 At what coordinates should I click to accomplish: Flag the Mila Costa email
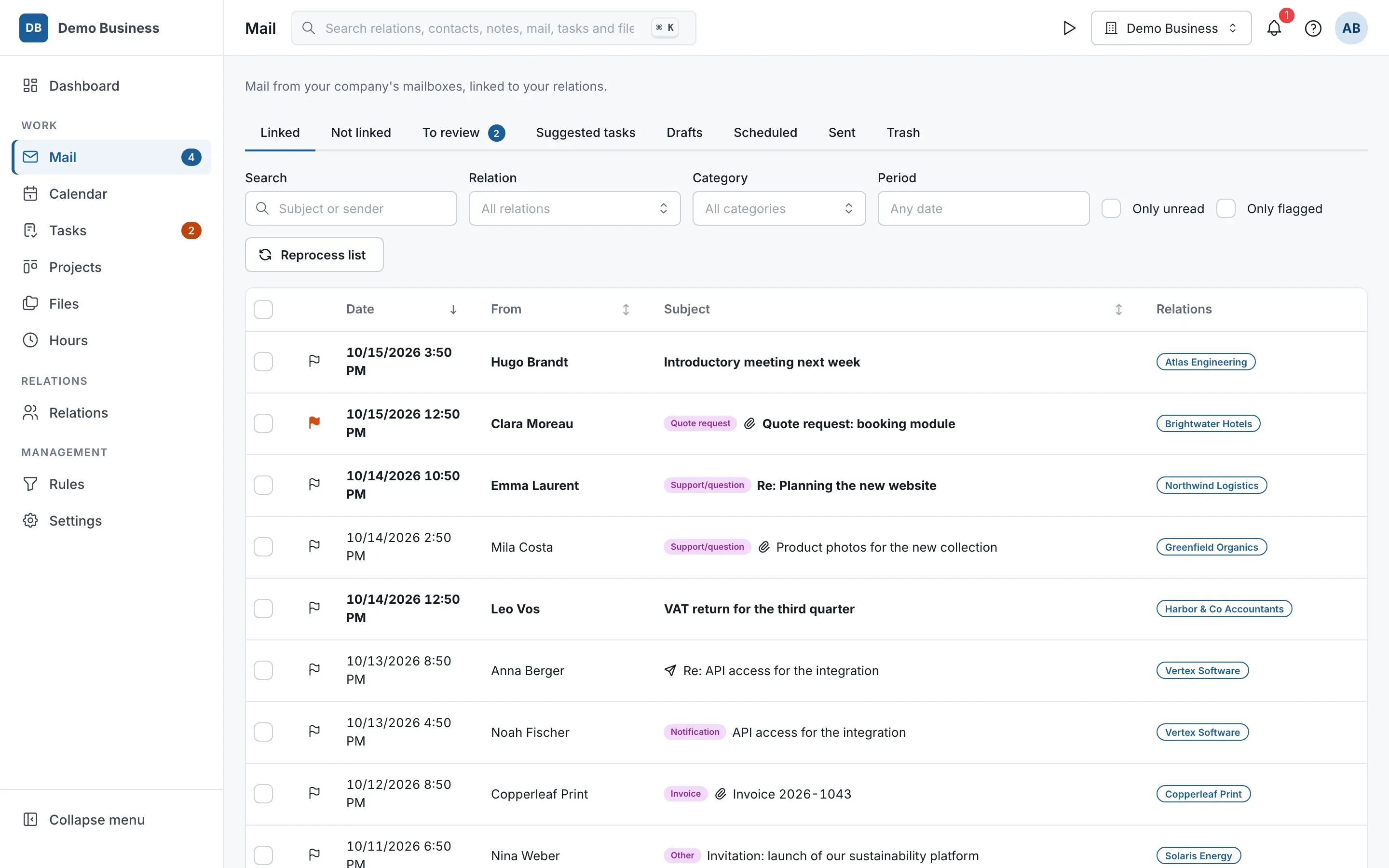(314, 546)
